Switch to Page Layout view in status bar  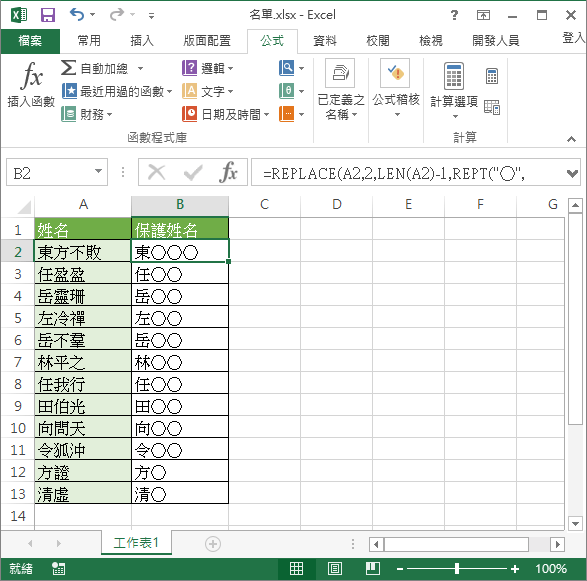coord(335,568)
